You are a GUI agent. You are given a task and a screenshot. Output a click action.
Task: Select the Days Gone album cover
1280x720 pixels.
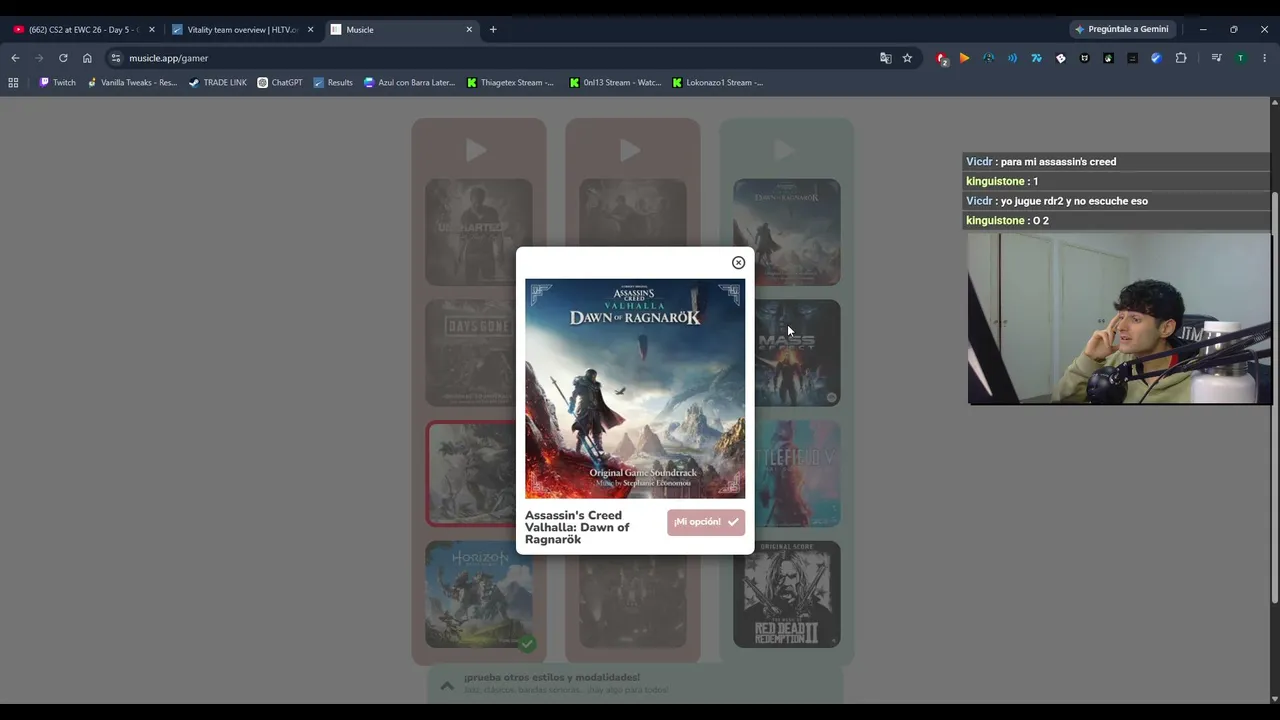click(470, 353)
